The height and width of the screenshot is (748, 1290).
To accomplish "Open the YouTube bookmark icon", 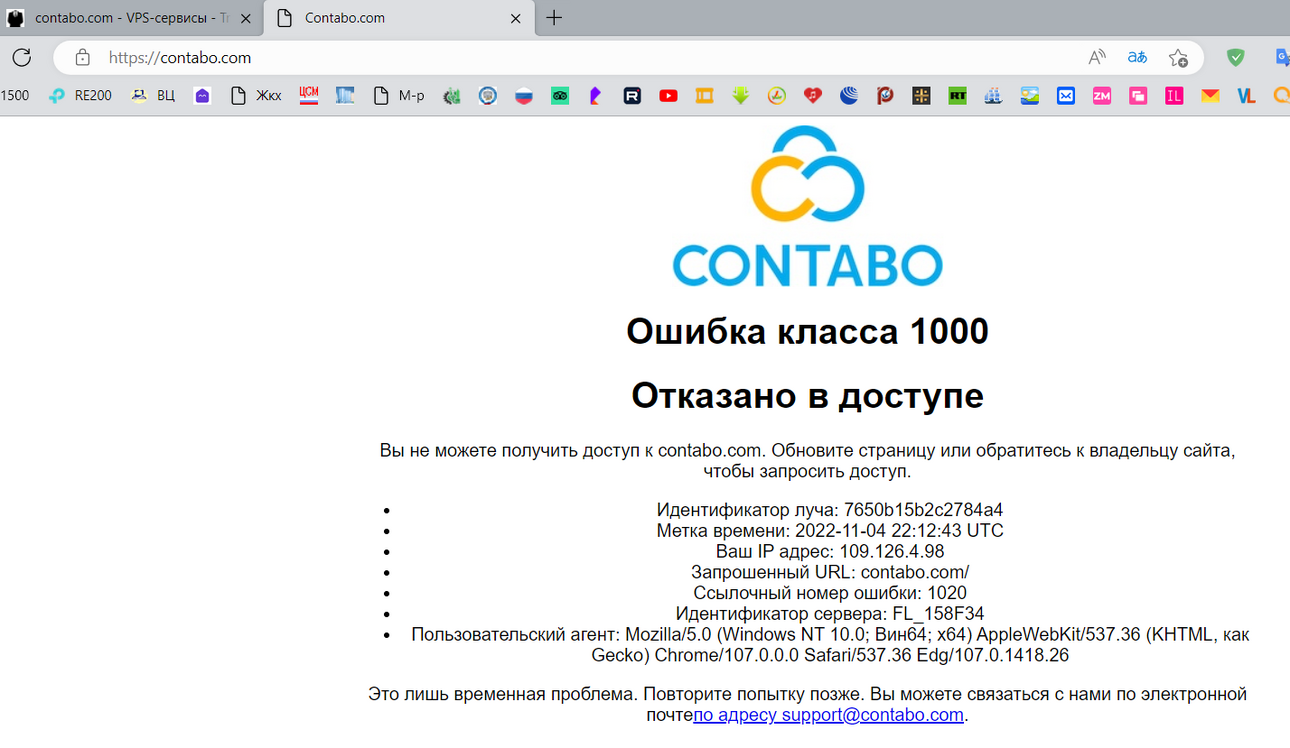I will pyautogui.click(x=668, y=96).
